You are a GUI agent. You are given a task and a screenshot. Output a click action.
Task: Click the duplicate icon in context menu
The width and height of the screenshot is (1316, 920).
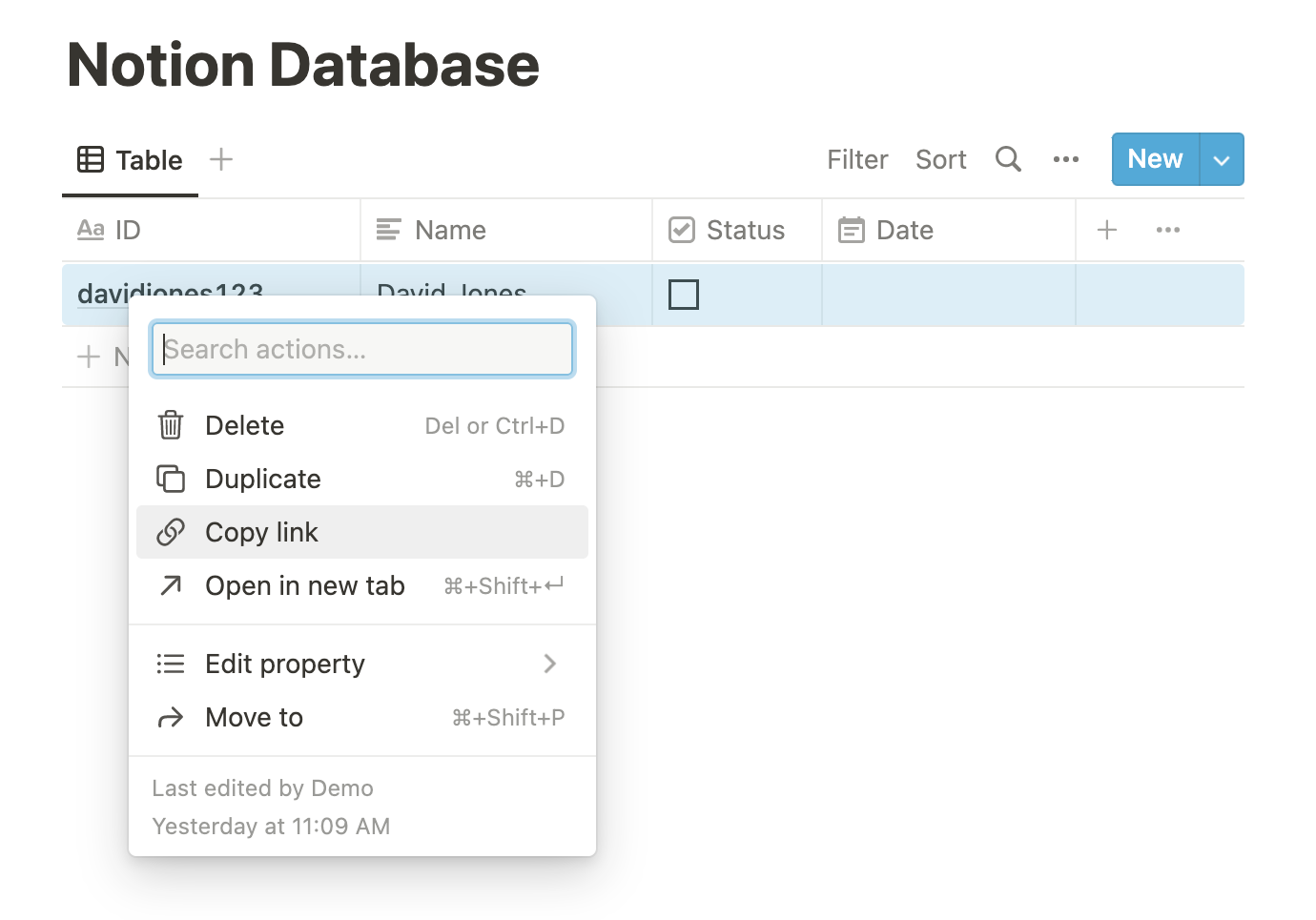(171, 479)
